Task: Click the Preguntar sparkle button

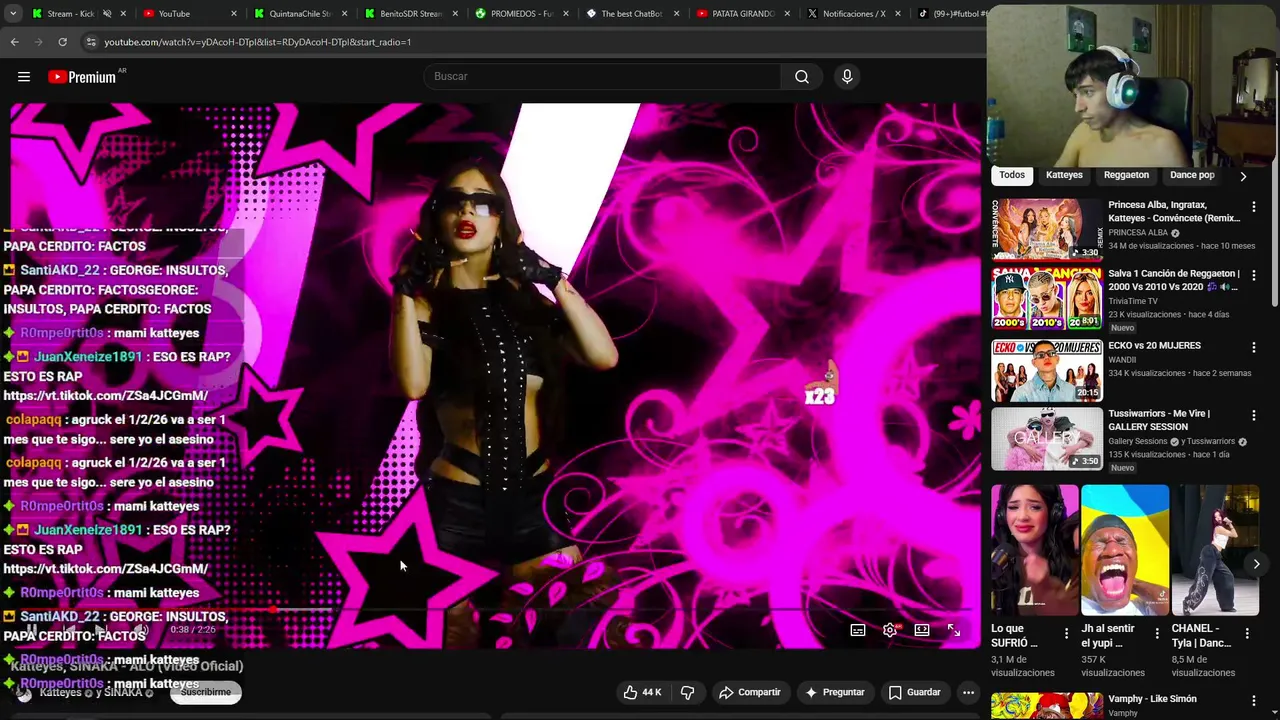Action: coord(835,692)
